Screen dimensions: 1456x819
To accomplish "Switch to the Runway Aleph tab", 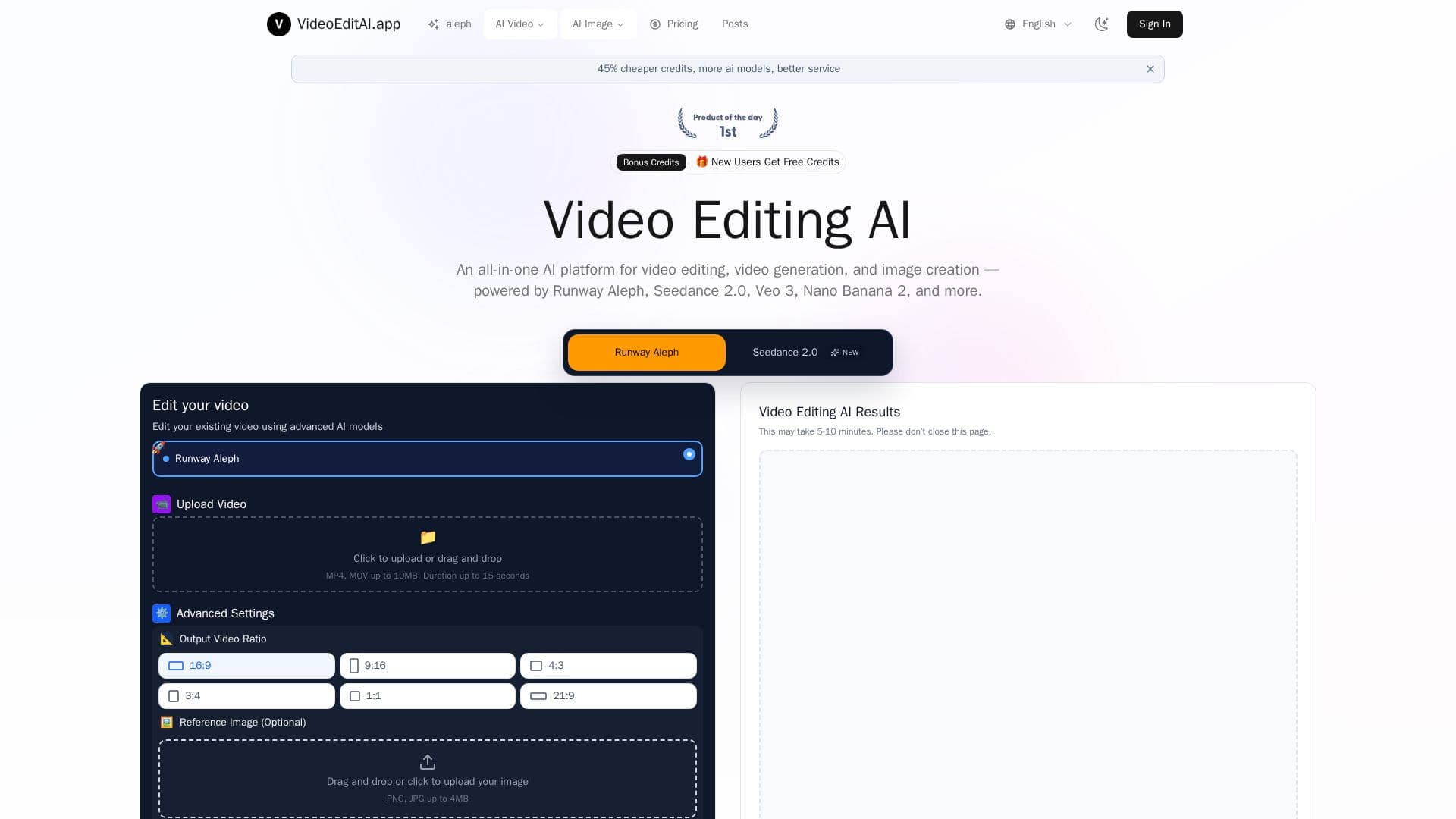I will pyautogui.click(x=647, y=353).
